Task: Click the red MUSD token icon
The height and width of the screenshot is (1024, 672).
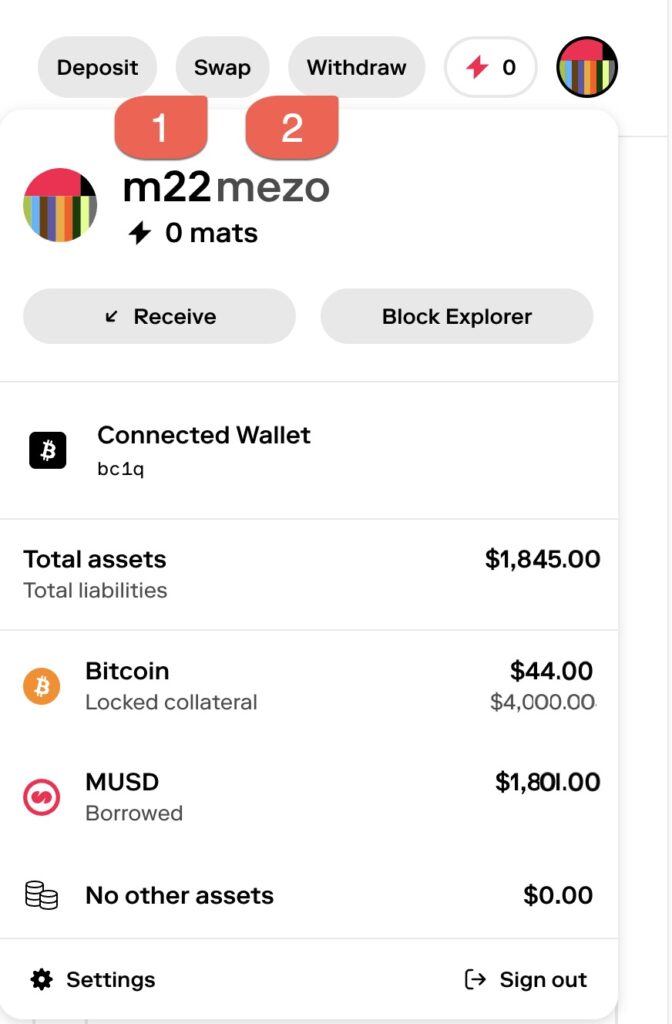Action: [x=42, y=797]
